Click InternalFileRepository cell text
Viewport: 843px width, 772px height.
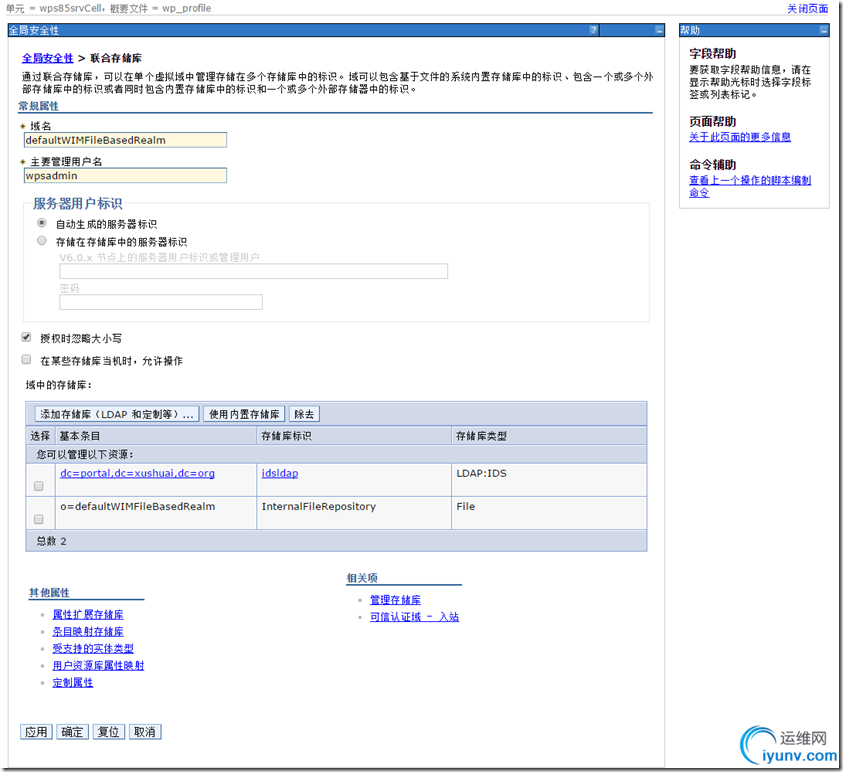point(318,506)
